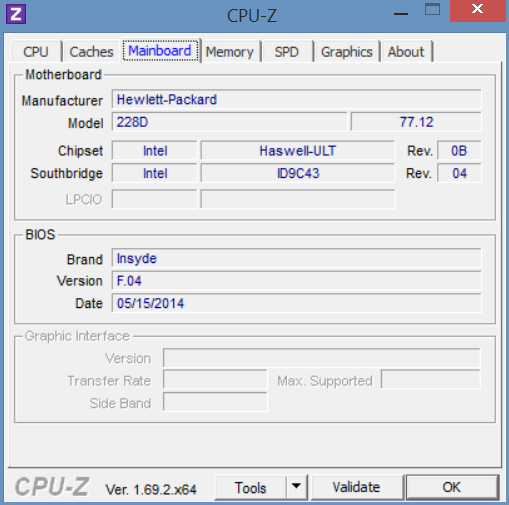
Task: Click the Haswell-ULT chipset field
Action: pyautogui.click(x=298, y=151)
